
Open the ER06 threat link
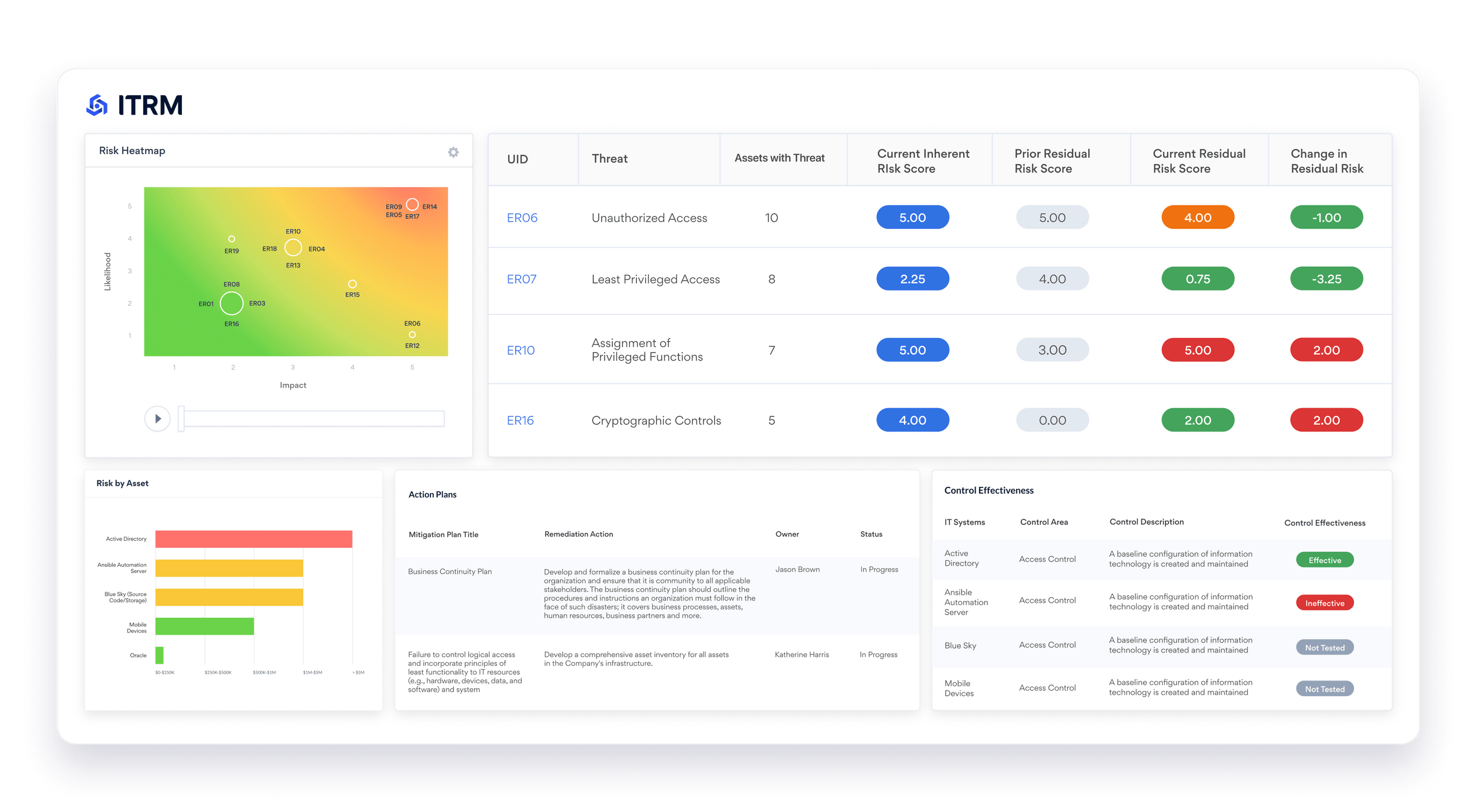click(x=522, y=218)
